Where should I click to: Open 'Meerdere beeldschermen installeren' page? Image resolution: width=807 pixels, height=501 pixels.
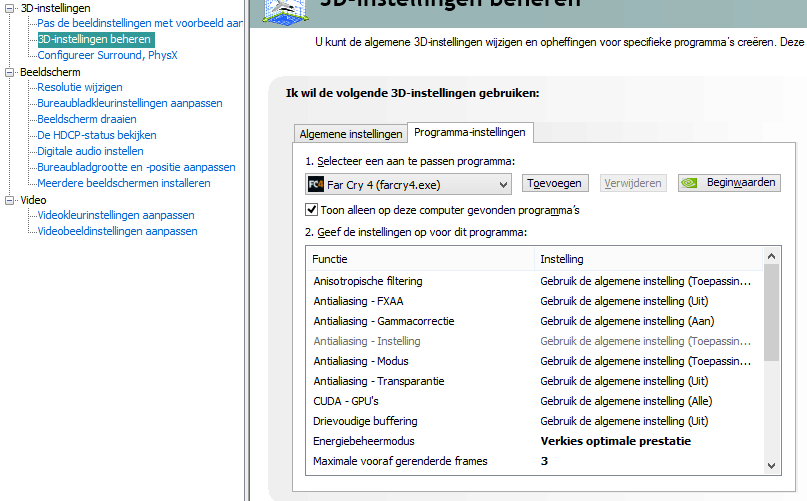point(124,183)
